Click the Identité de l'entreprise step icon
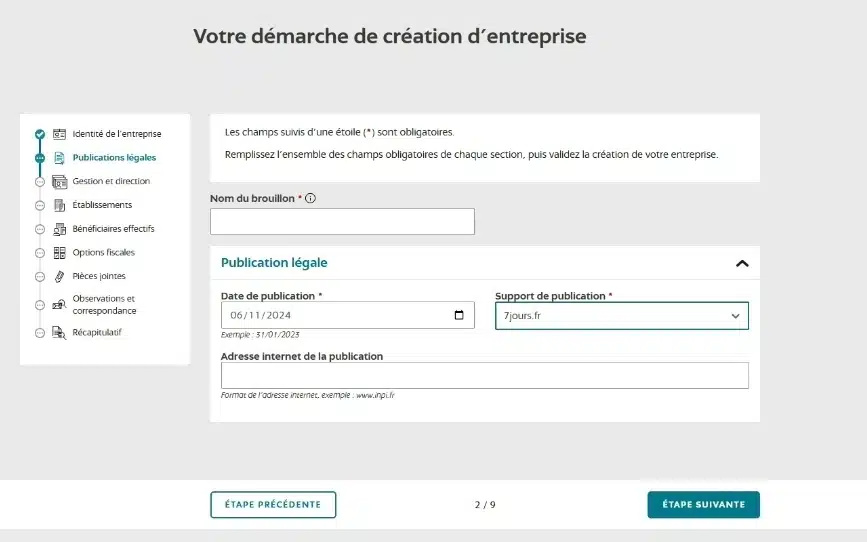This screenshot has width=867, height=542. pyautogui.click(x=59, y=134)
